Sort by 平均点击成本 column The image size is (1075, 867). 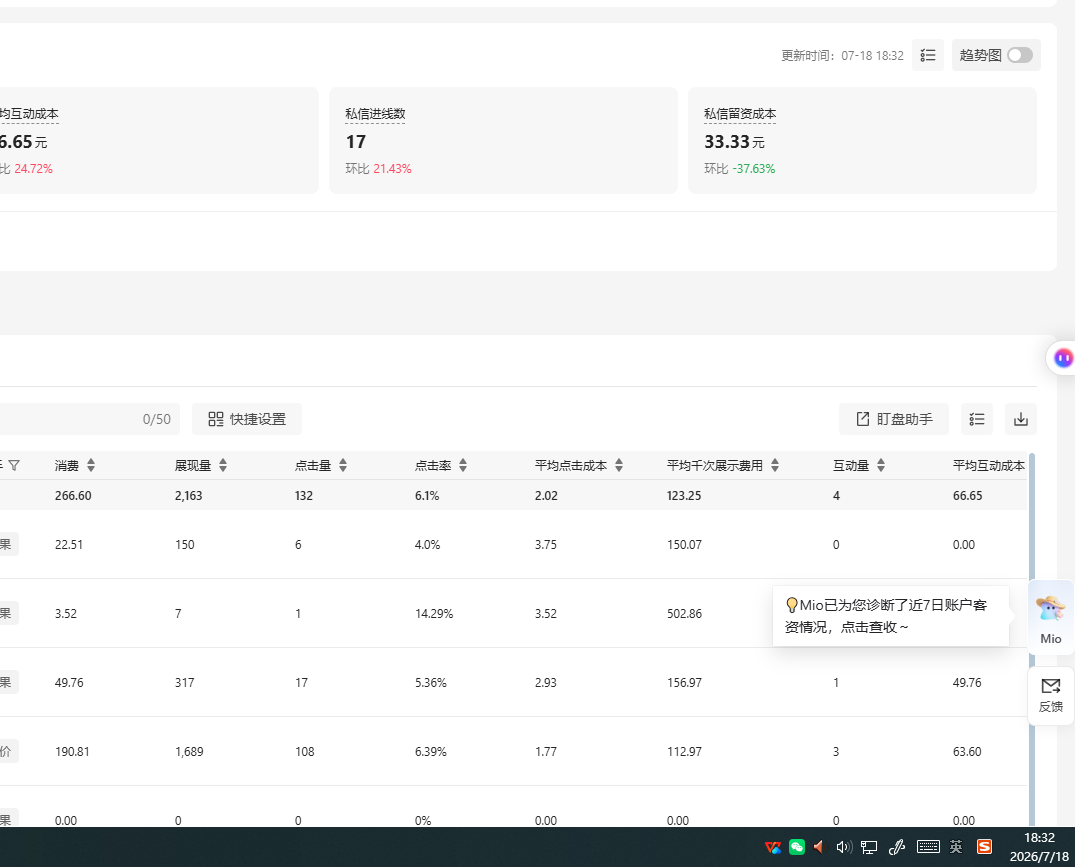coord(618,465)
